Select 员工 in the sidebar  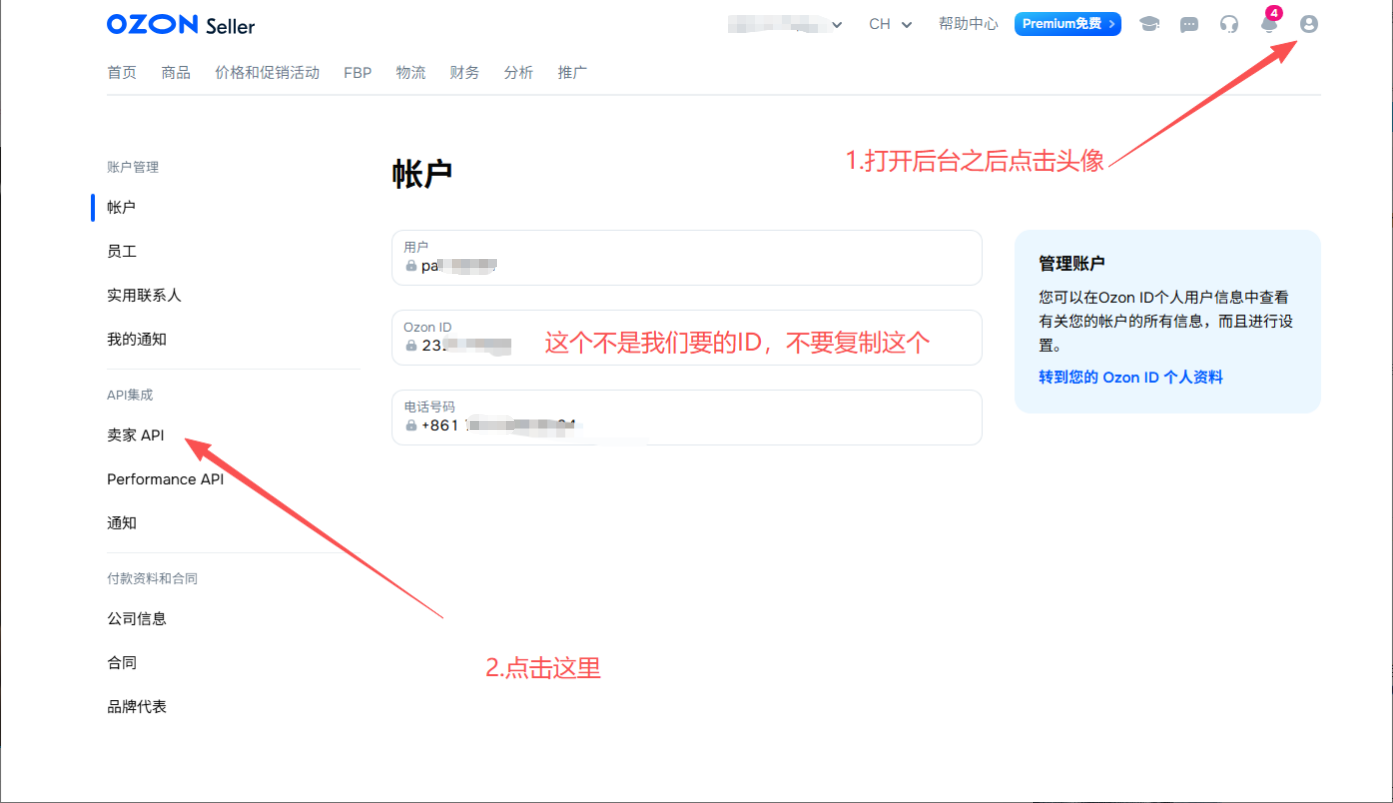pyautogui.click(x=122, y=251)
